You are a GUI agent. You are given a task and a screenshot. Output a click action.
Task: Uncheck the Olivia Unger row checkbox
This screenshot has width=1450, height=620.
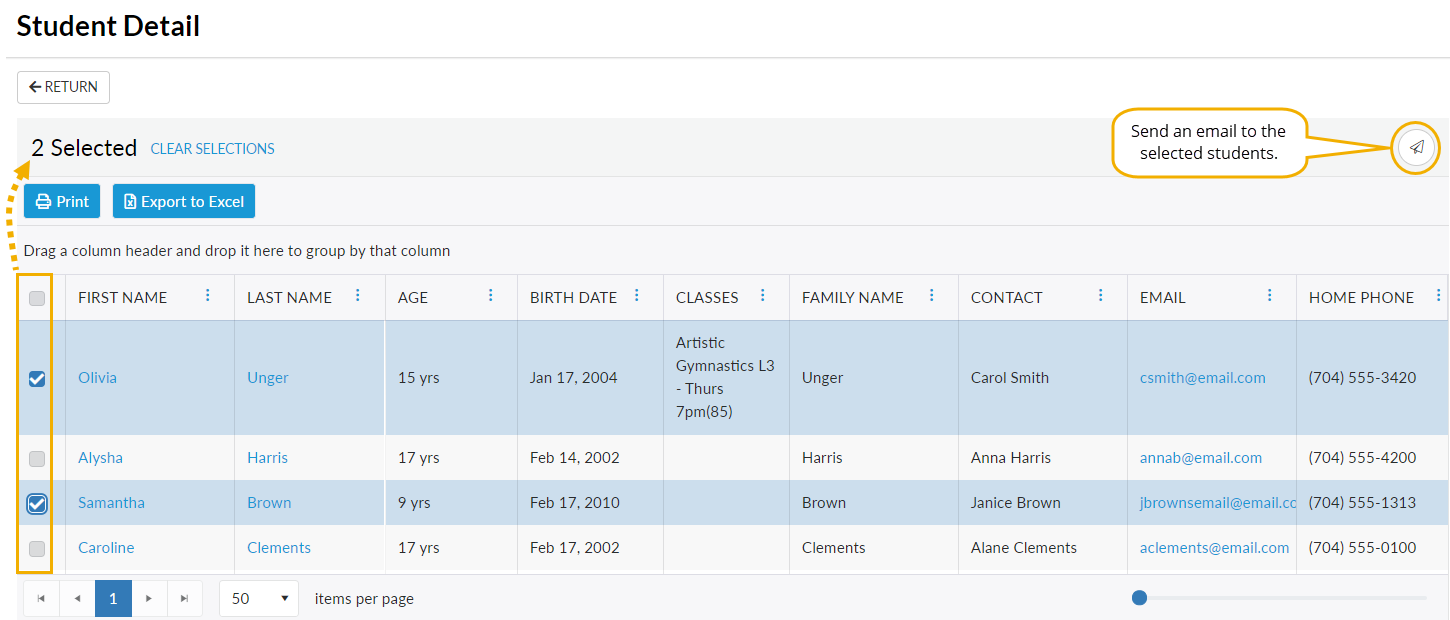tap(37, 378)
